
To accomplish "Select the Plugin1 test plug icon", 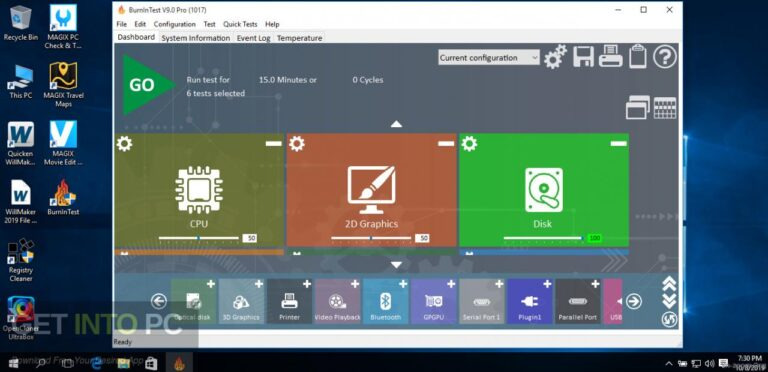I will tap(529, 301).
